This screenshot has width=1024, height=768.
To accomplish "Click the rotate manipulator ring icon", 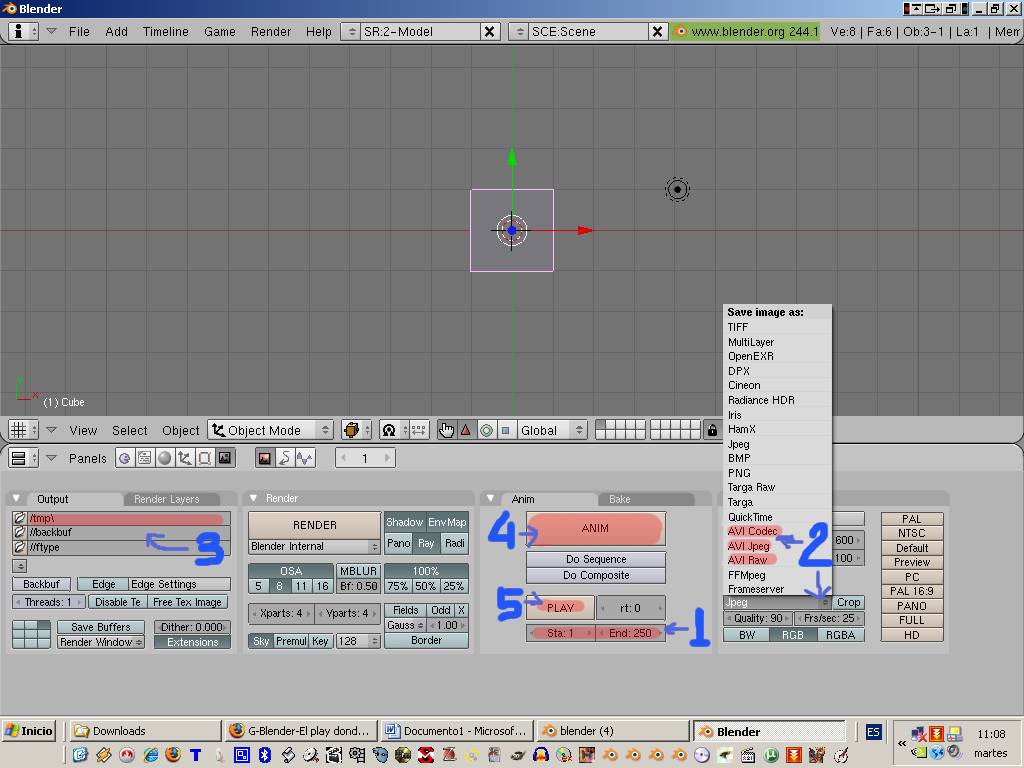I will click(486, 430).
